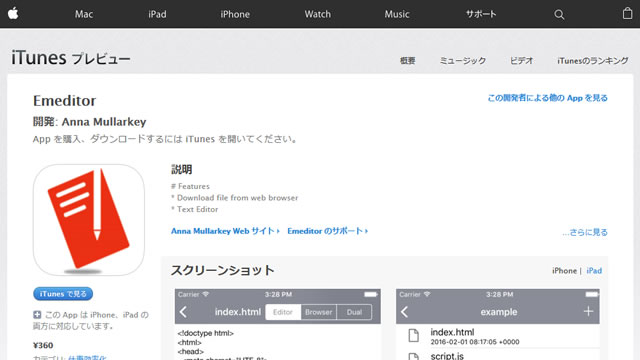The width and height of the screenshot is (640, 360).
Task: Click index.html title in first screenshot
Action: click(238, 312)
